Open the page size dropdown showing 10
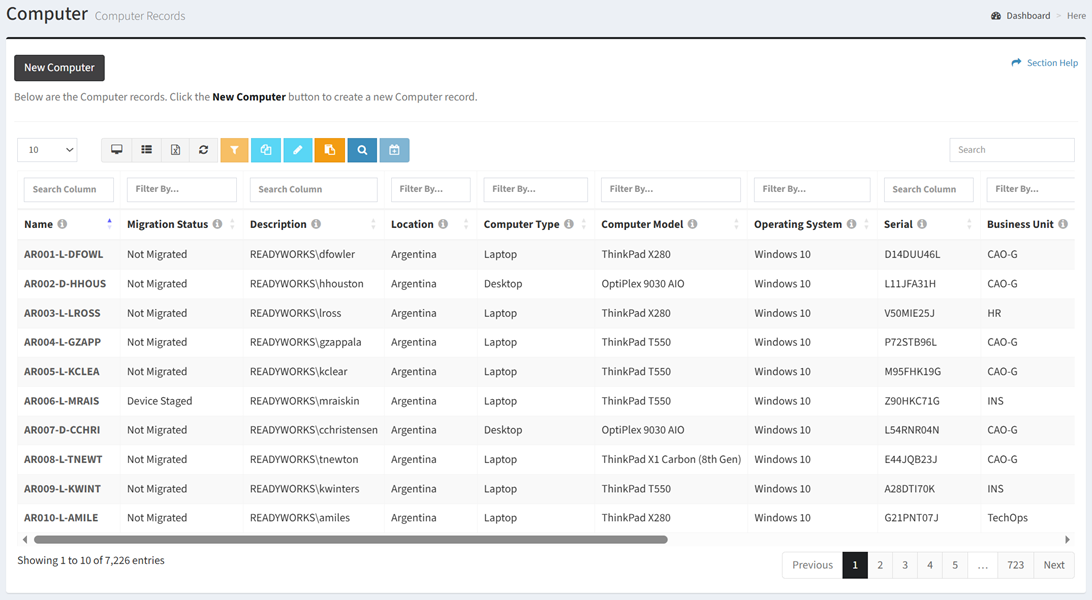 tap(47, 150)
